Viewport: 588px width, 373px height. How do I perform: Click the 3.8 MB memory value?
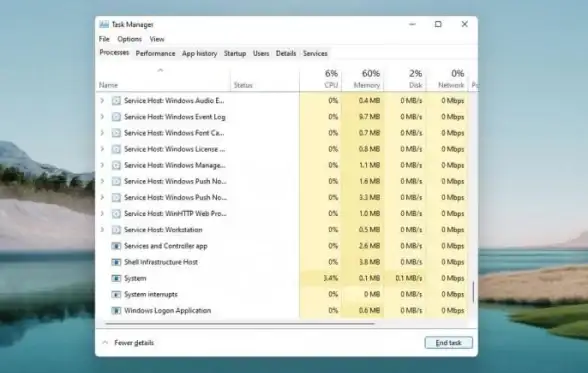pos(369,262)
